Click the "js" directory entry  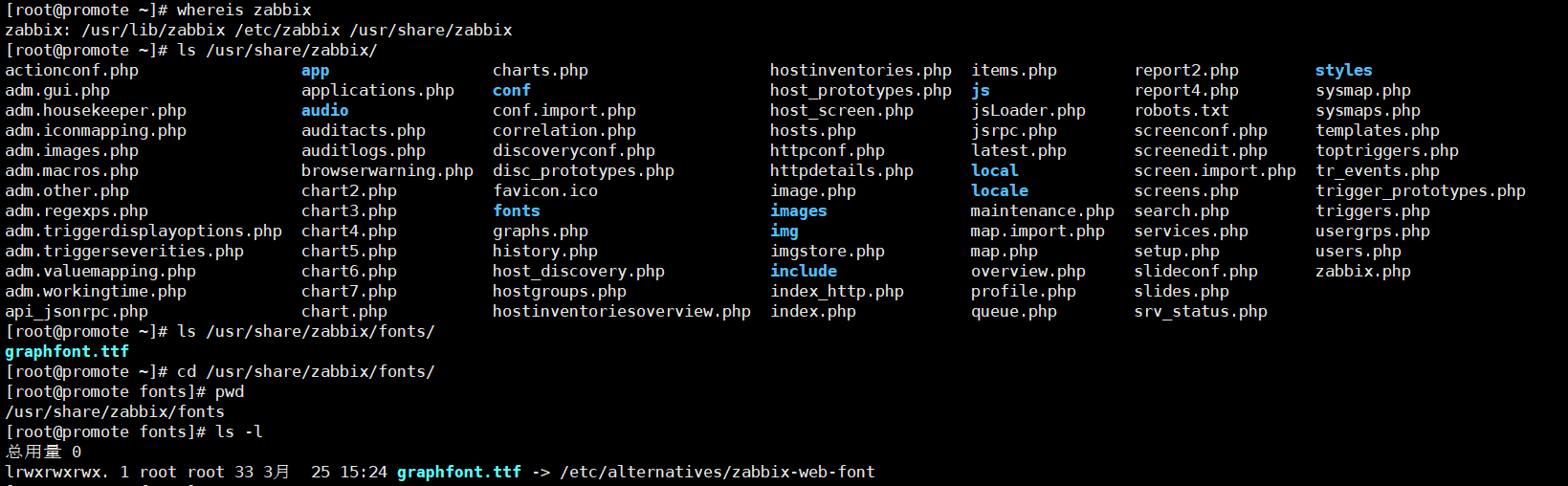[980, 91]
